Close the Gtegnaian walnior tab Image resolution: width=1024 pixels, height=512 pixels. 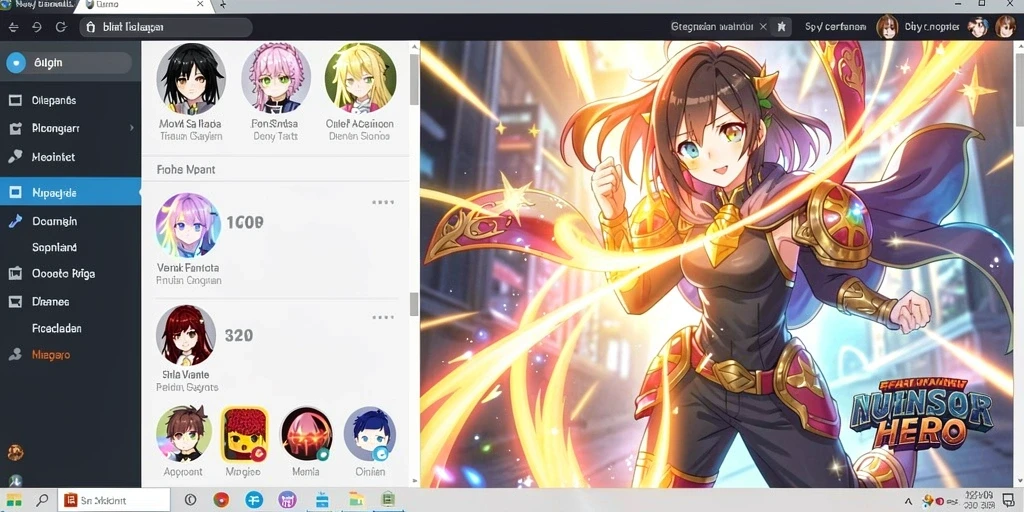763,27
